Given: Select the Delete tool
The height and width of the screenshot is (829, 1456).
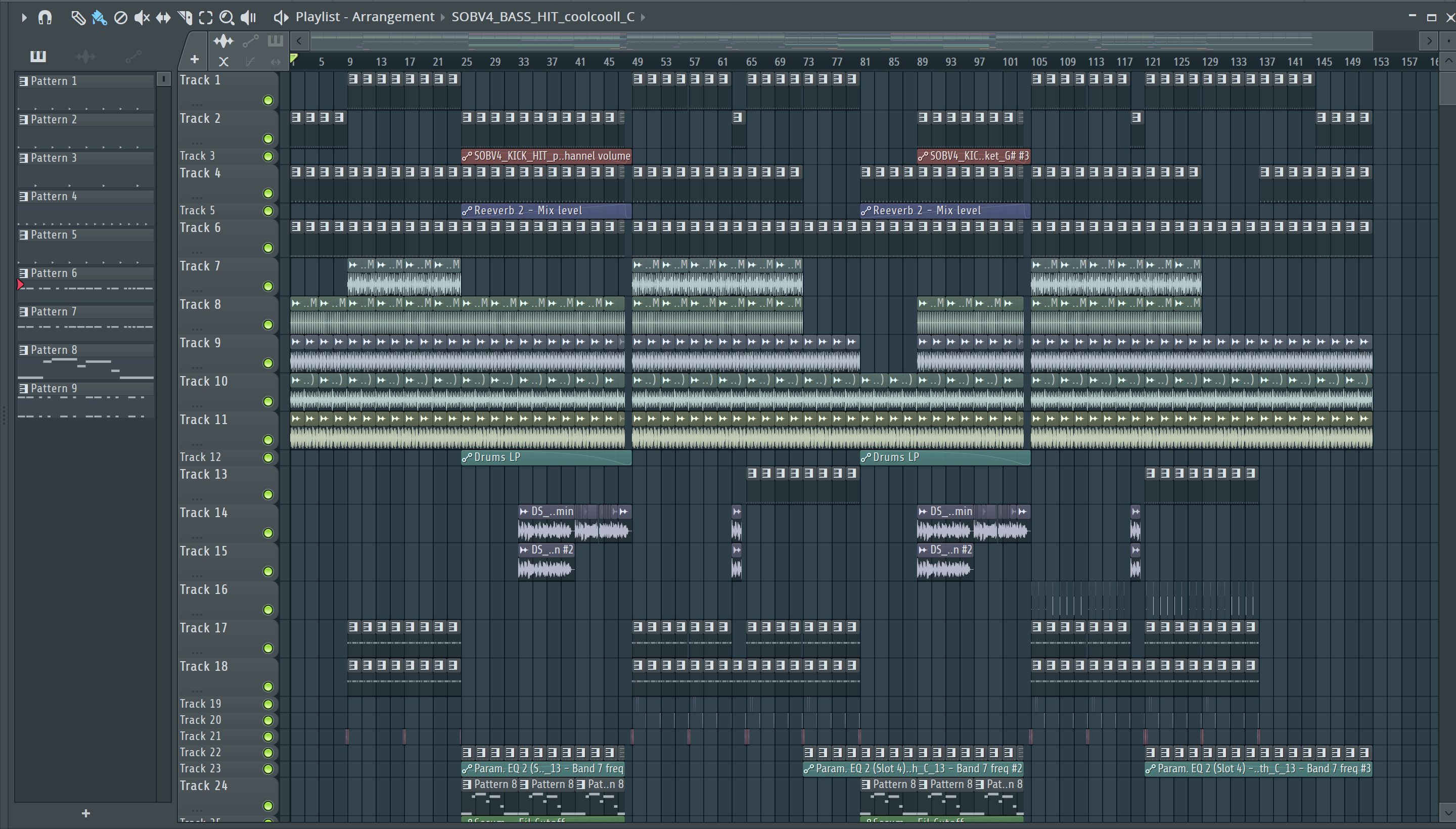Looking at the screenshot, I should coord(121,18).
